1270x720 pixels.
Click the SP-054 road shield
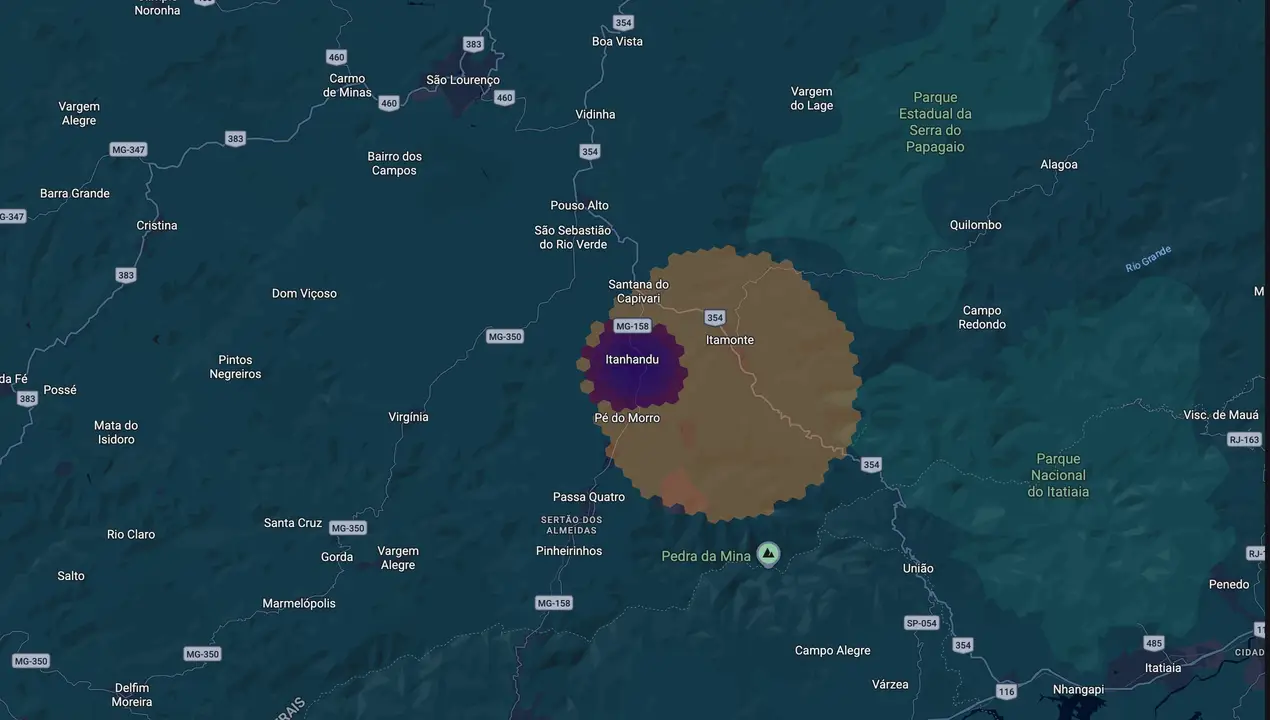point(921,623)
